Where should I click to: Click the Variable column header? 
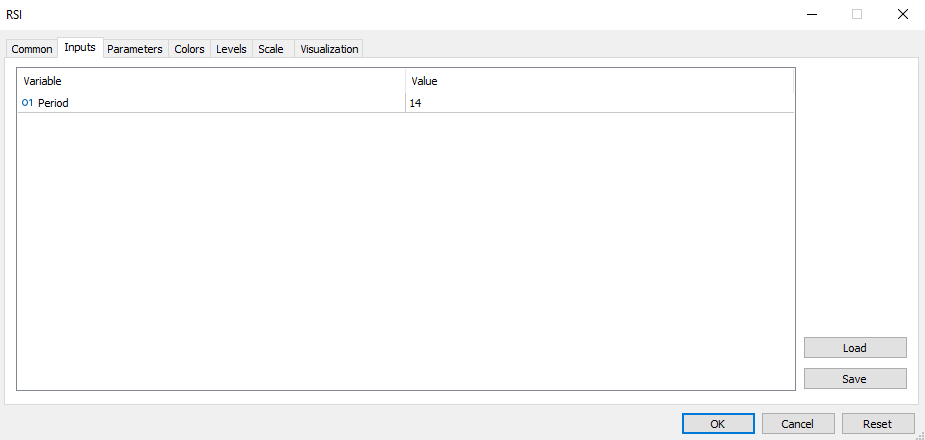(x=211, y=81)
